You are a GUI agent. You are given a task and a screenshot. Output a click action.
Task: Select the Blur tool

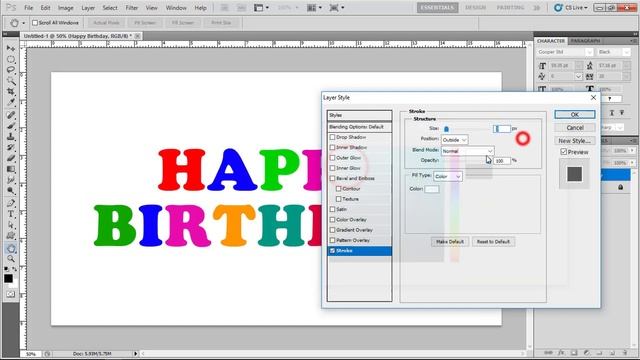(11, 180)
